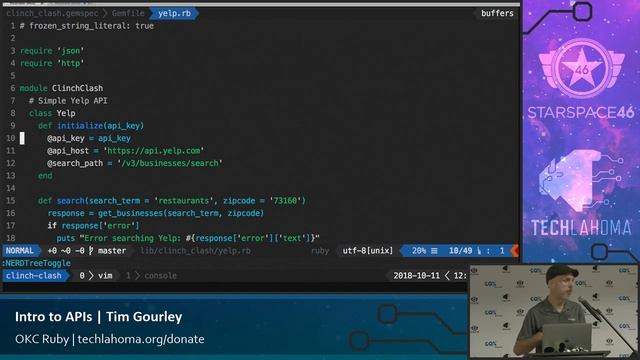Viewport: 640px width, 360px height.
Task: Click module ClinchClash on line 6
Action: [x=61, y=88]
